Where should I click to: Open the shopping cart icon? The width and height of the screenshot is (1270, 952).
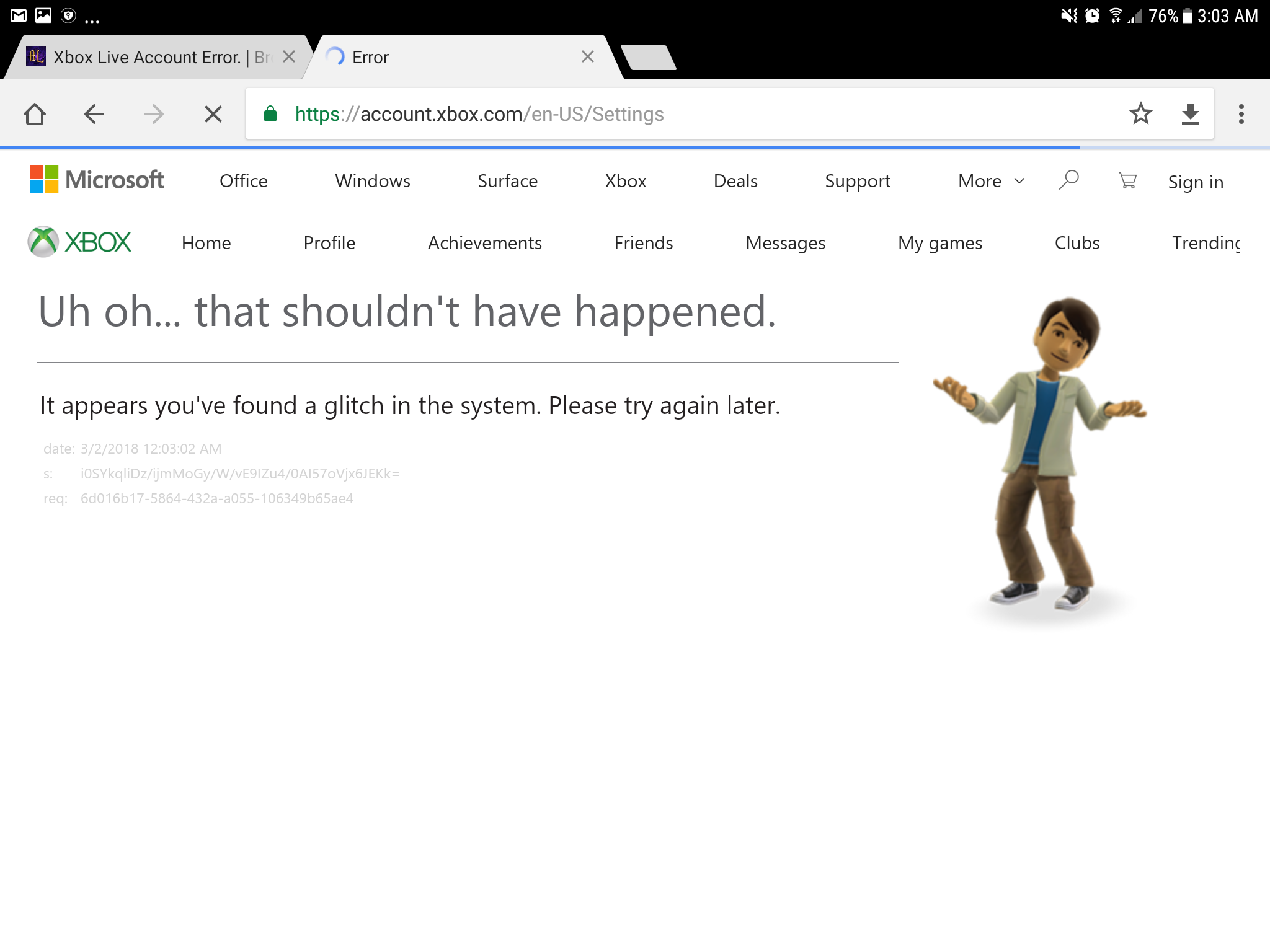point(1127,180)
